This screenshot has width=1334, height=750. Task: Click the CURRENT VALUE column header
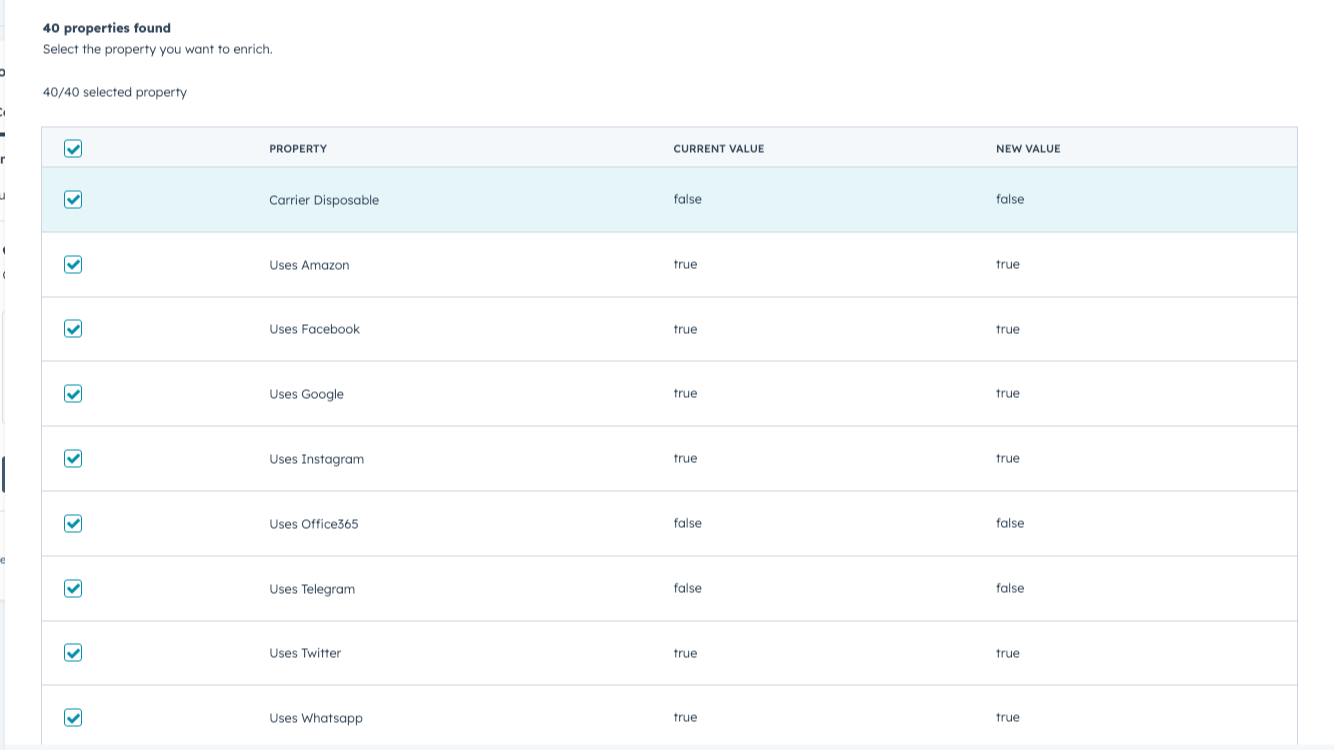(718, 148)
